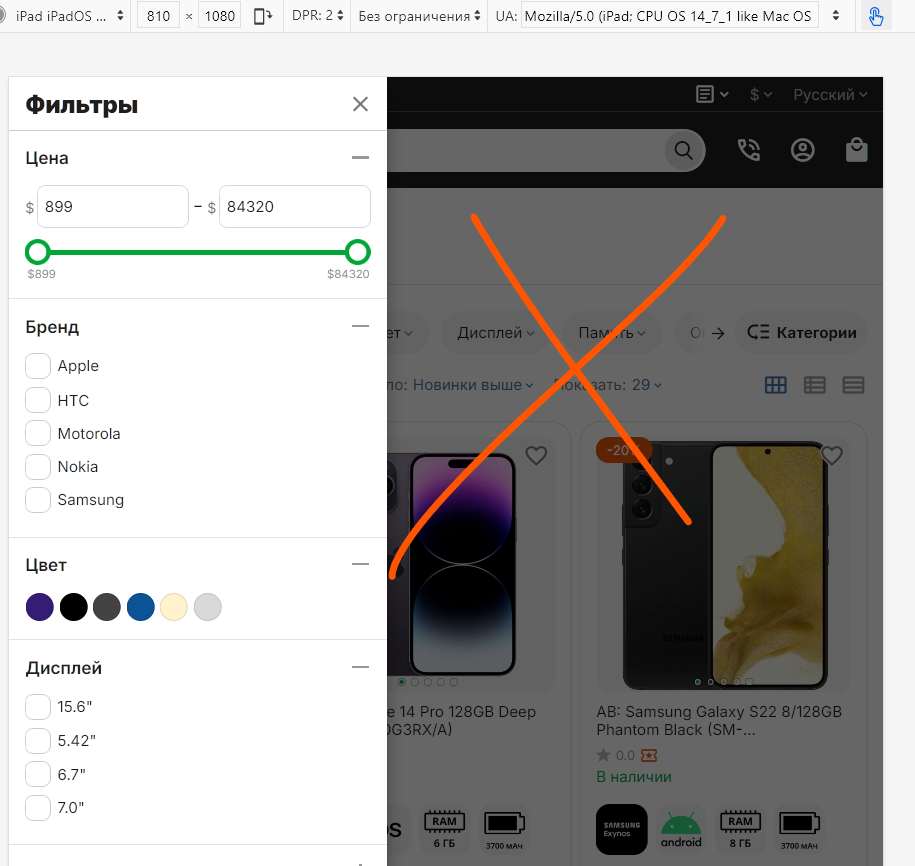Click the search magnifier icon
This screenshot has height=866, width=915.
[x=684, y=151]
